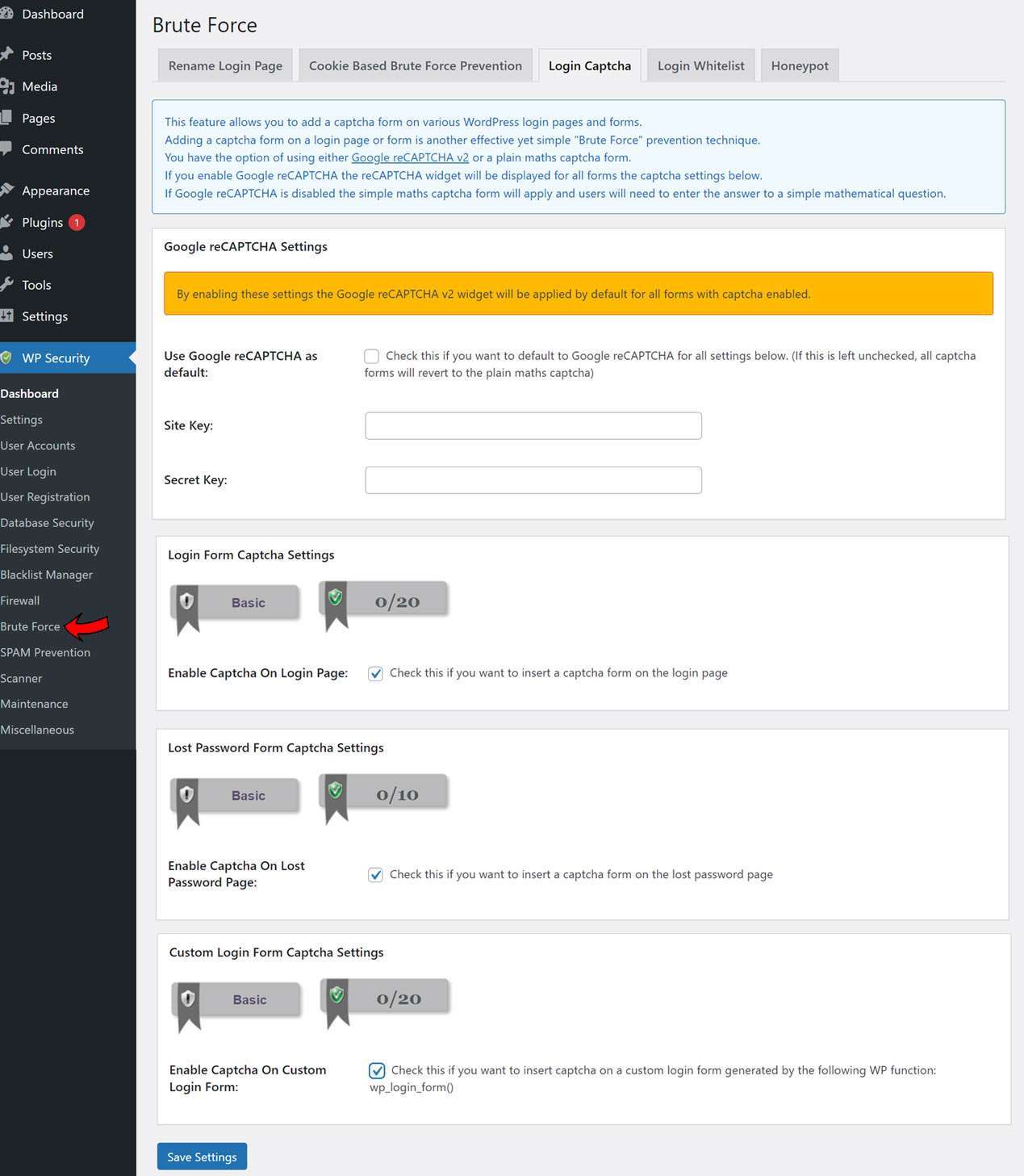Open Cookie Based Brute Force Prevention tab

click(416, 65)
